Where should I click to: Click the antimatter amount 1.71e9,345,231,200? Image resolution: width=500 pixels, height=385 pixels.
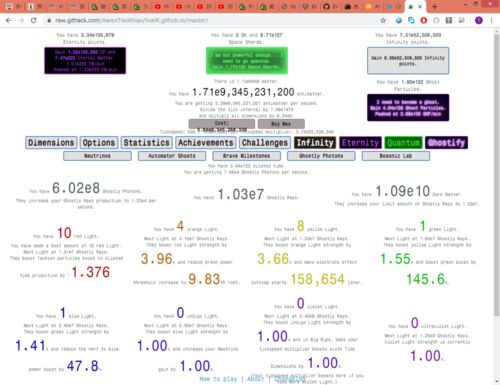click(243, 92)
